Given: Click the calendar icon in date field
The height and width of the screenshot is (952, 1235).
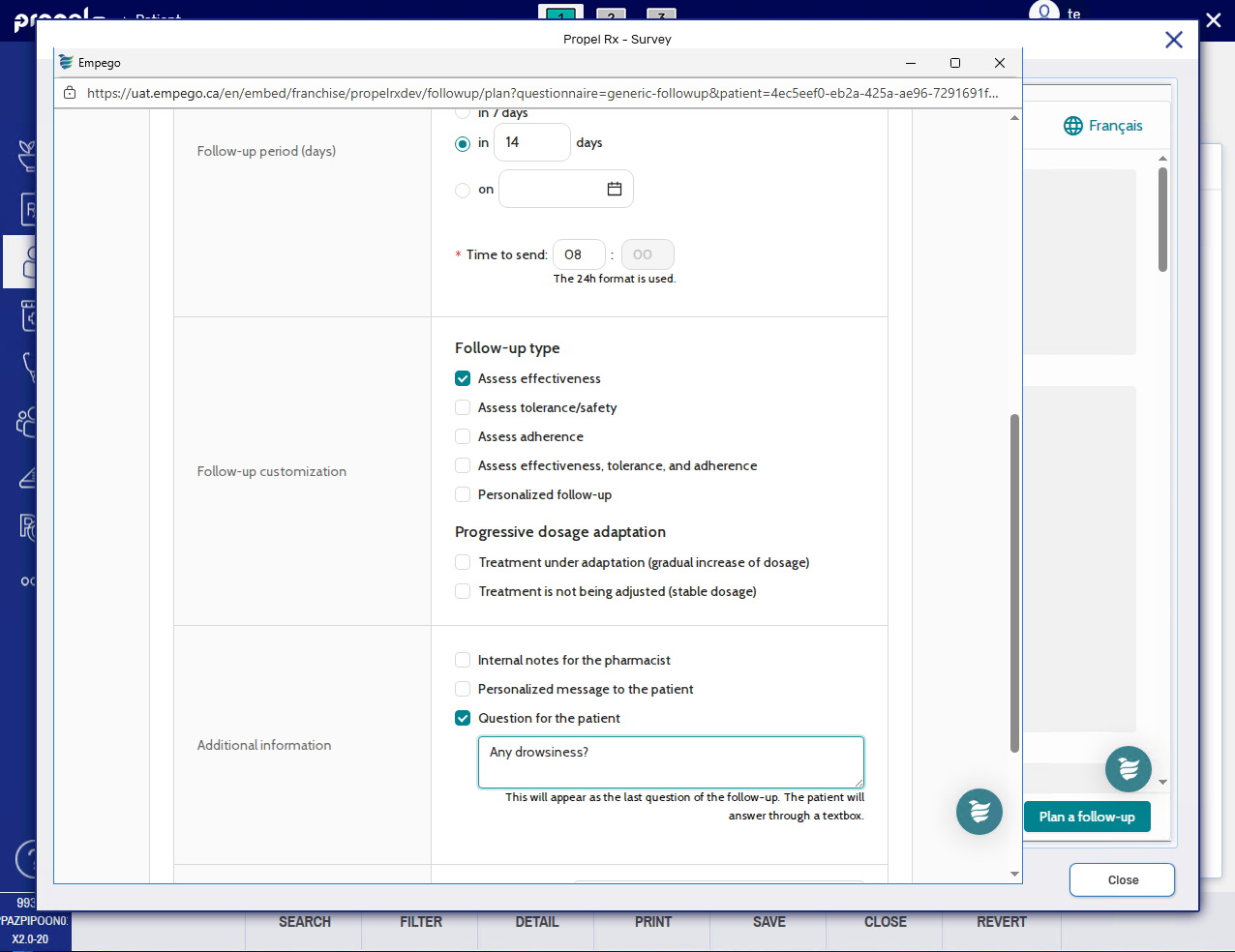Looking at the screenshot, I should 614,189.
